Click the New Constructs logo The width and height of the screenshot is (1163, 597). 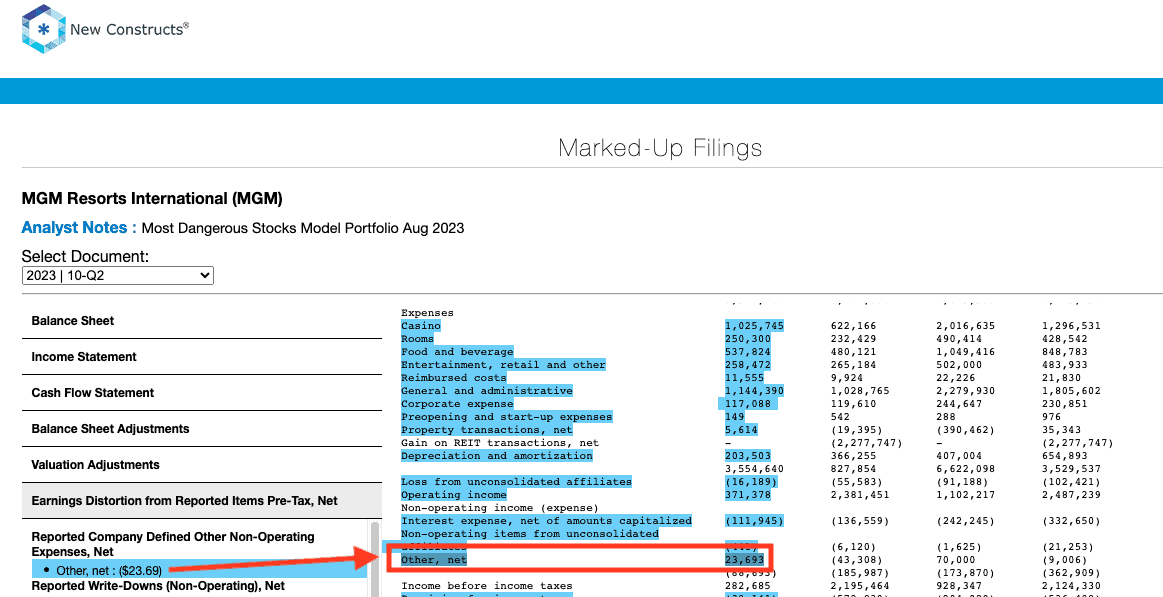coord(105,29)
